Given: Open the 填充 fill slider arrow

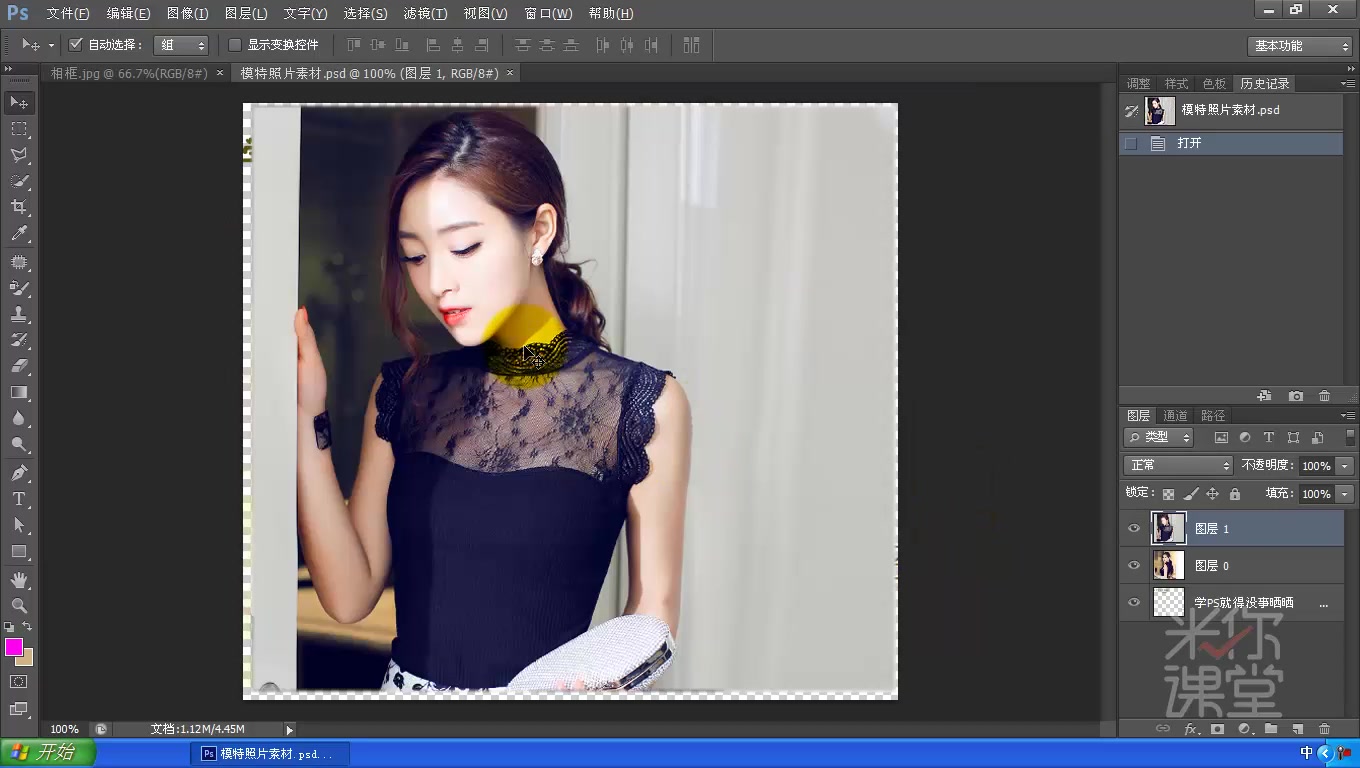Looking at the screenshot, I should tap(1344, 494).
